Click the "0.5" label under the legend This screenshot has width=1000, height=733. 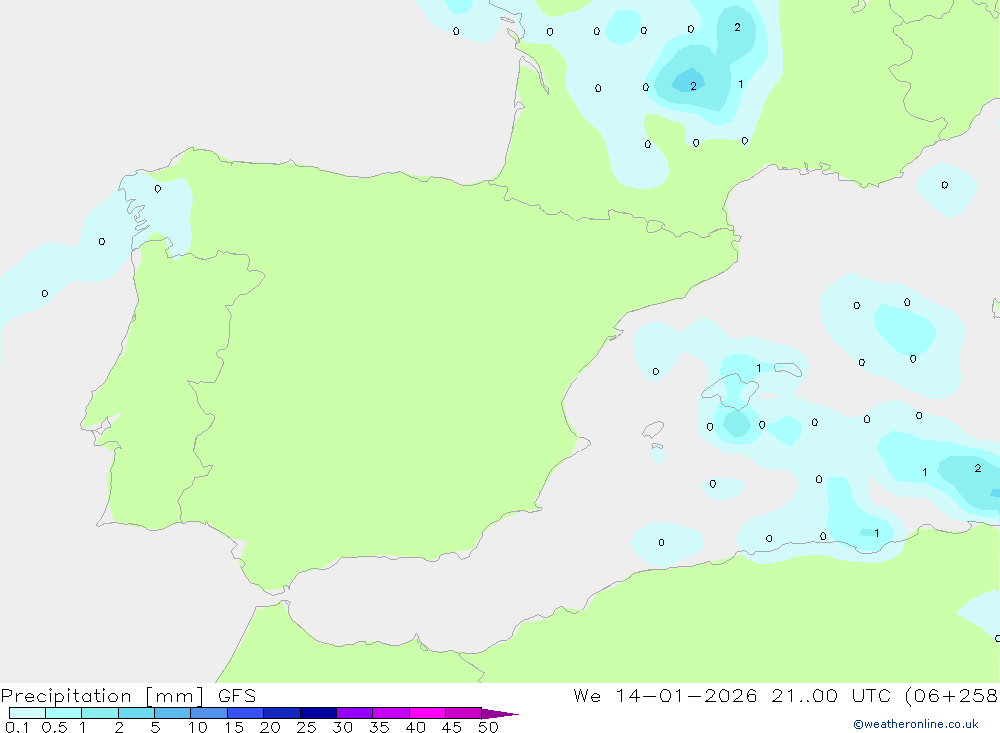(x=54, y=727)
